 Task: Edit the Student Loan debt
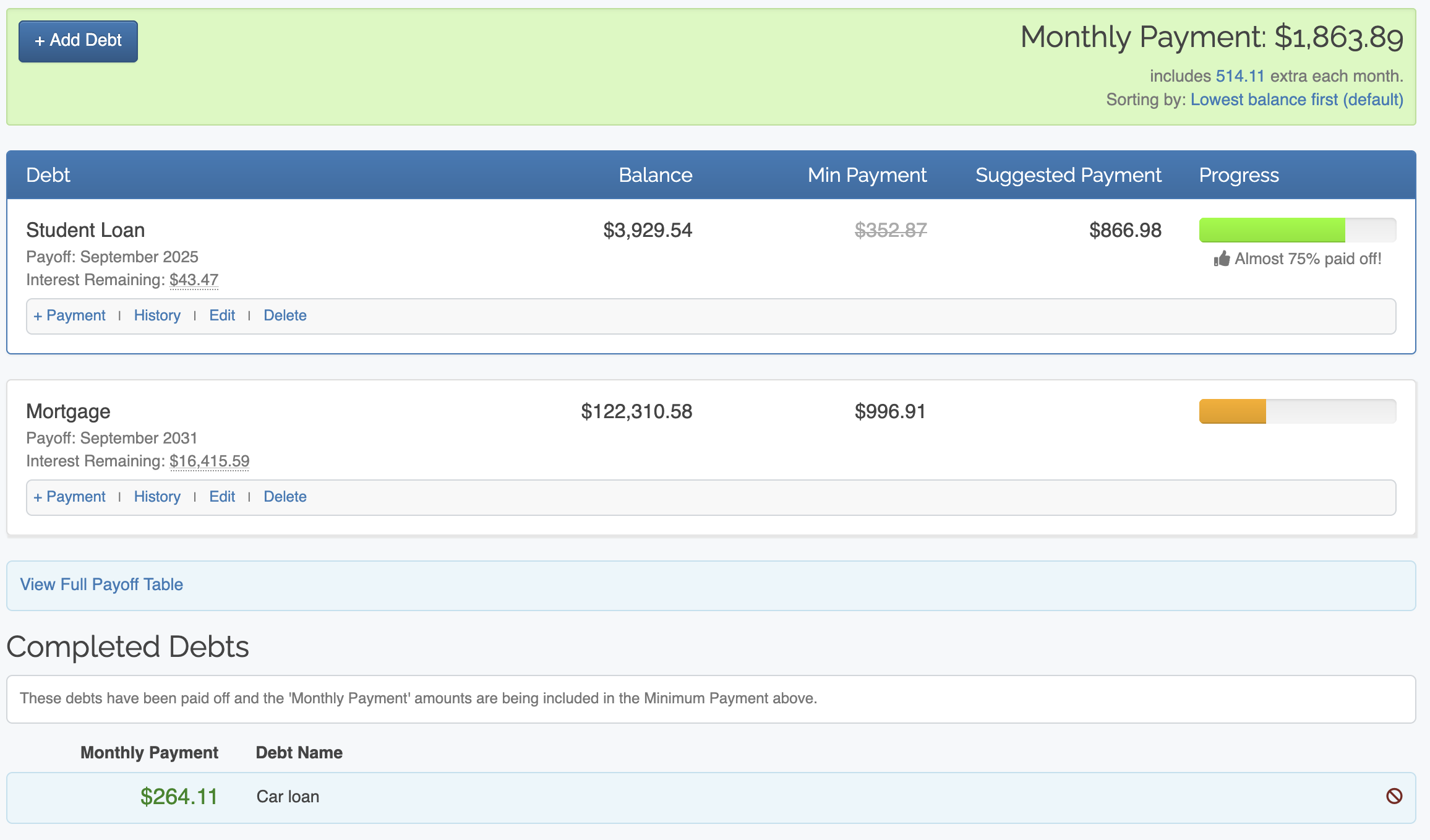click(222, 315)
